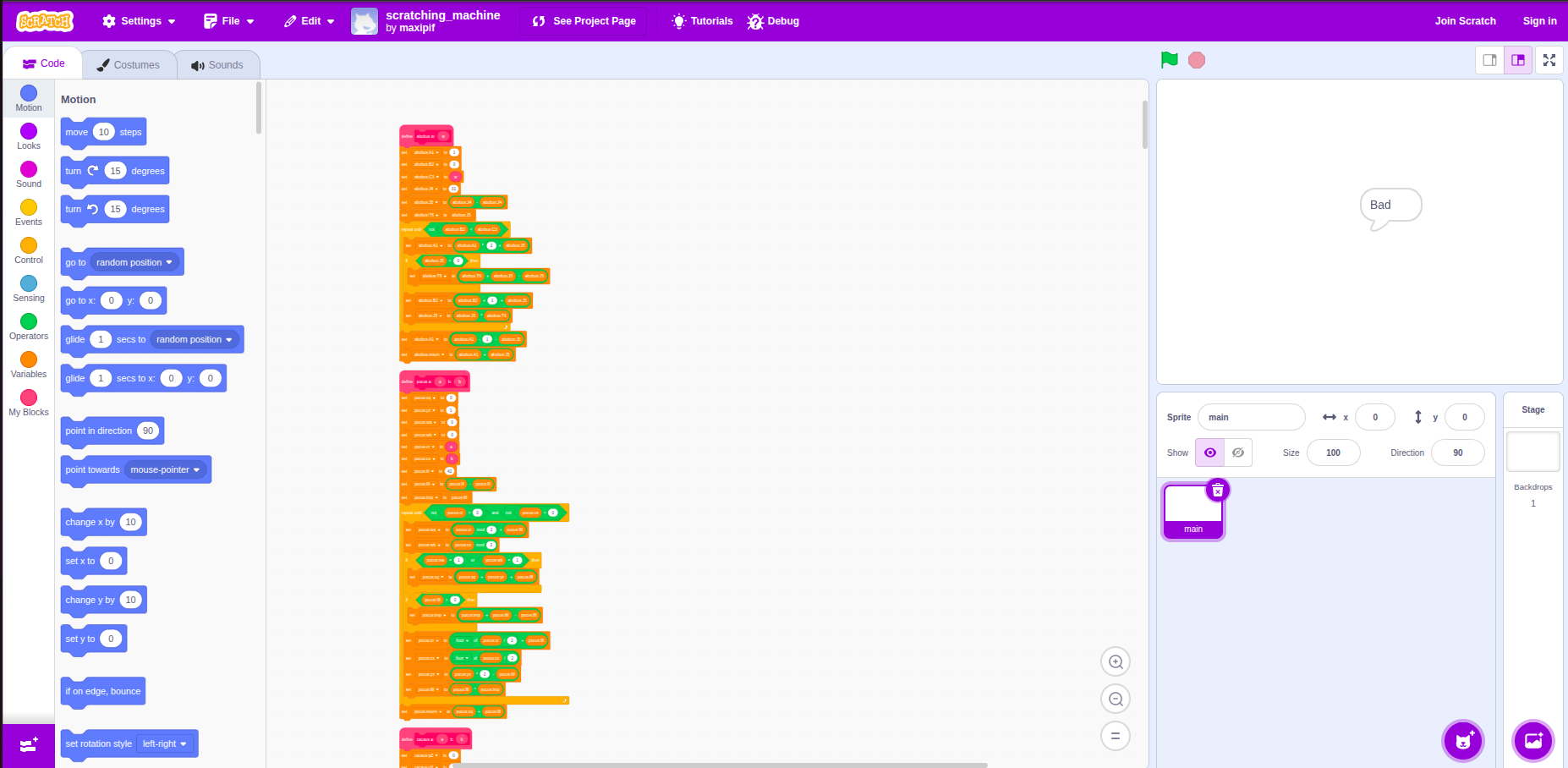Switch to small stage layout

point(1489,60)
